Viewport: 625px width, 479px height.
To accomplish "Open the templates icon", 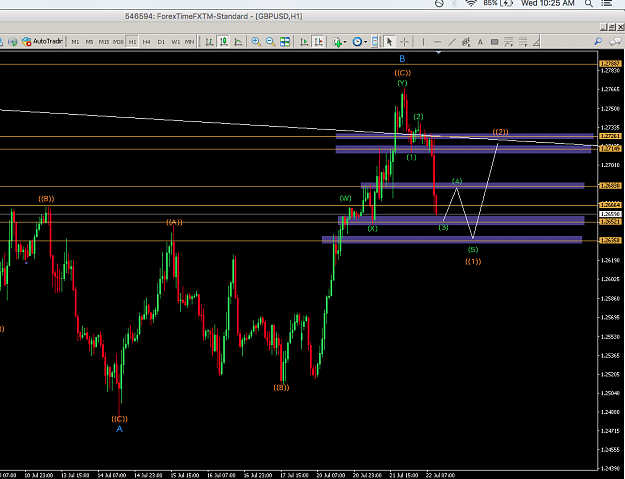I will click(x=374, y=41).
